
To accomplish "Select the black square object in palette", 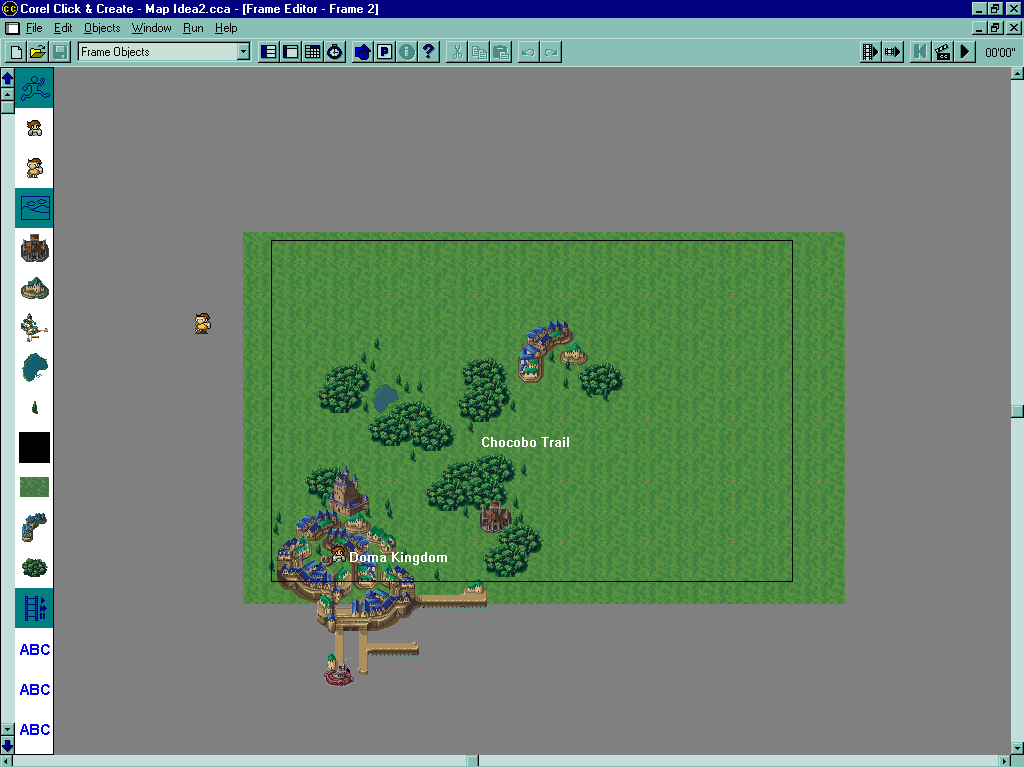I will 35,447.
